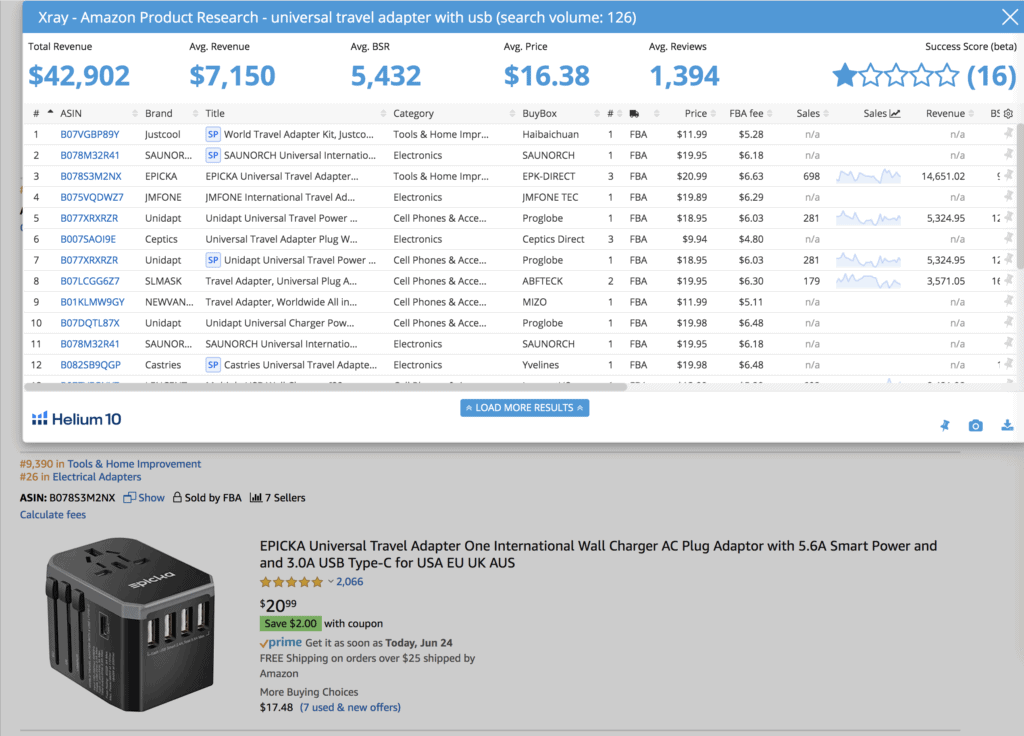Click the EPICKA adapter product image
Image resolution: width=1024 pixels, height=736 pixels.
129,624
